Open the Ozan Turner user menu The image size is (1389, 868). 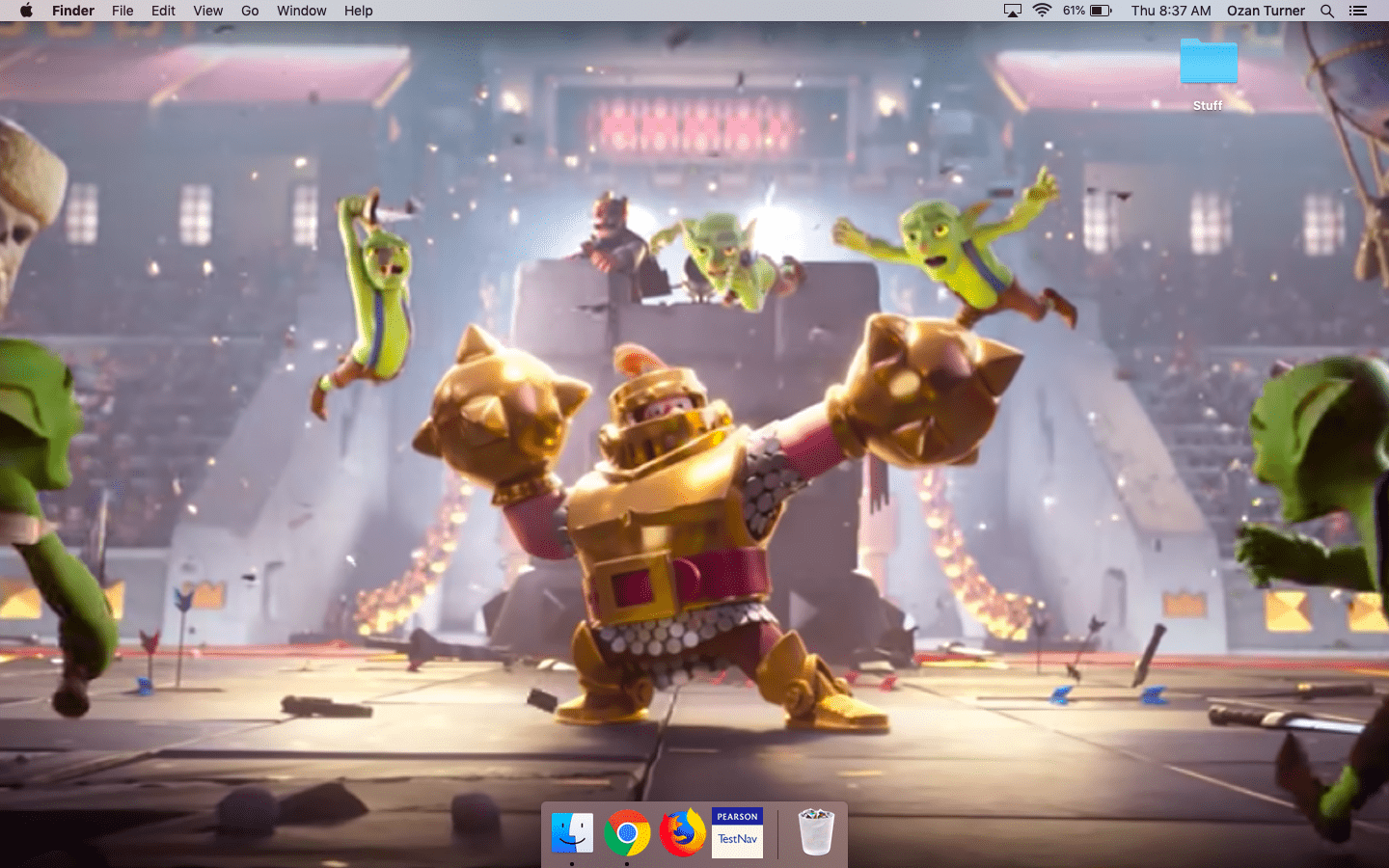click(1266, 11)
